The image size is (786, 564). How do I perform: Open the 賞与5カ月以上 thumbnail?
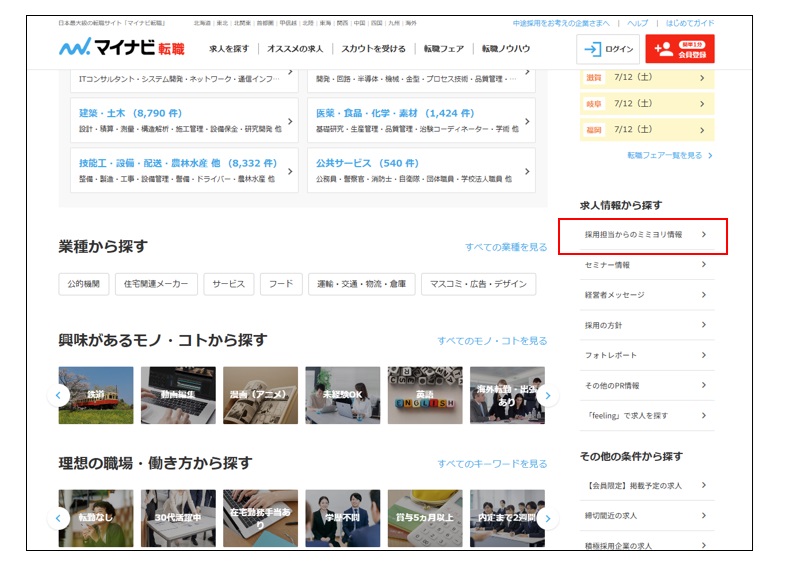[425, 518]
